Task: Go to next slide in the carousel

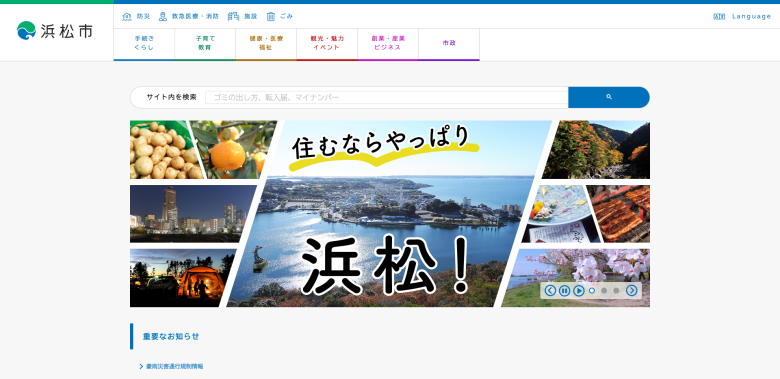Action: (x=632, y=290)
